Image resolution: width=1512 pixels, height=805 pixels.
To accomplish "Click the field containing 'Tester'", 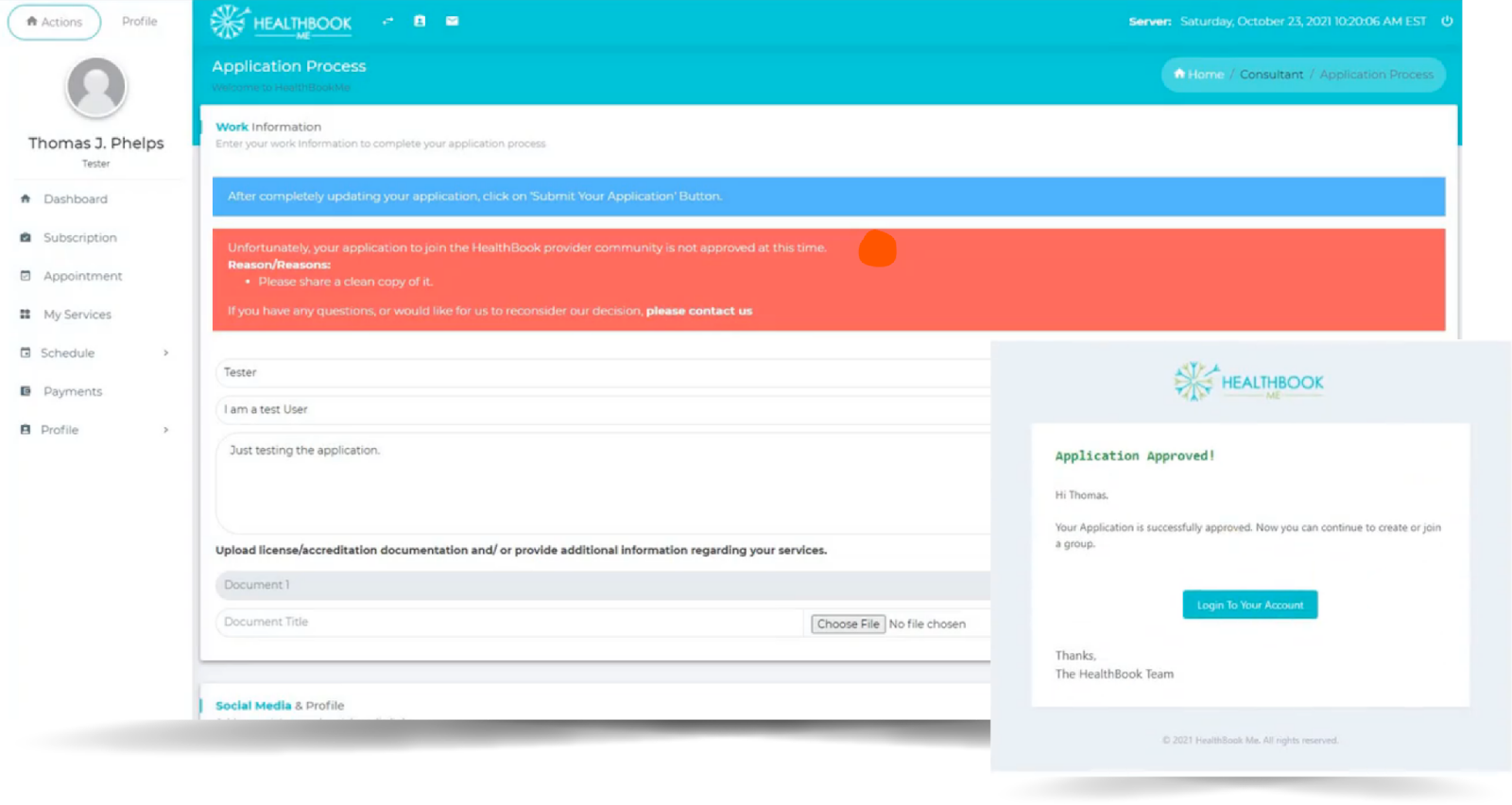I will coord(602,372).
